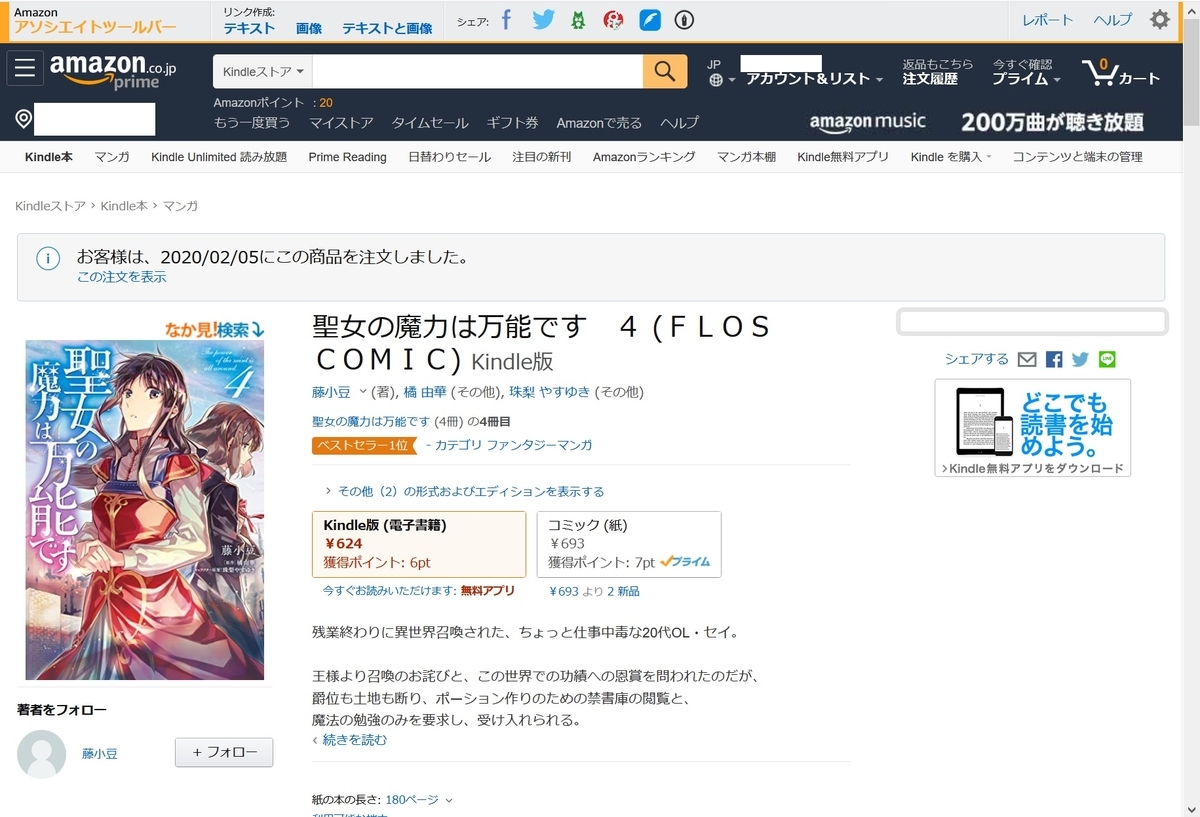Click the フォロー author button
The image size is (1200, 817).
pyautogui.click(x=224, y=752)
